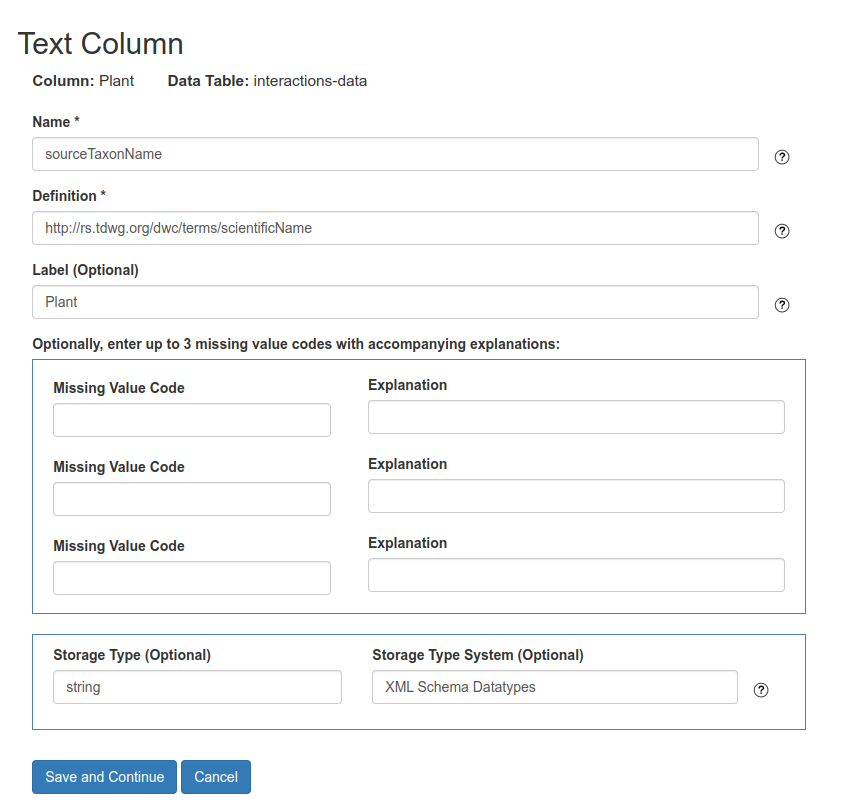This screenshot has height=804, width=842.
Task: Click the Column name Plant text
Action: click(x=116, y=81)
